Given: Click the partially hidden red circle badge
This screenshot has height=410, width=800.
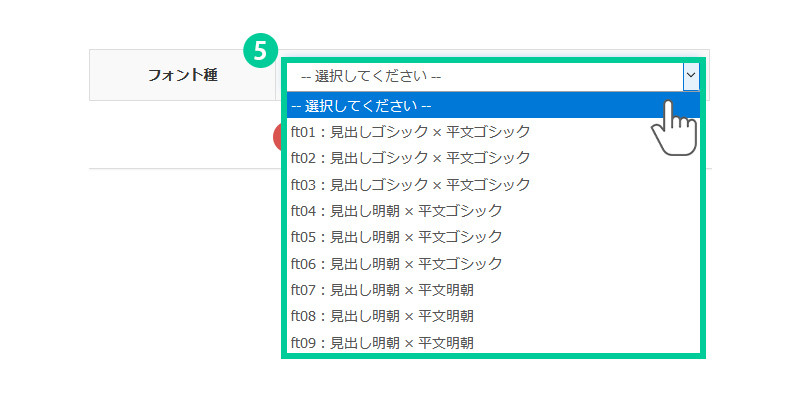Looking at the screenshot, I should (279, 138).
